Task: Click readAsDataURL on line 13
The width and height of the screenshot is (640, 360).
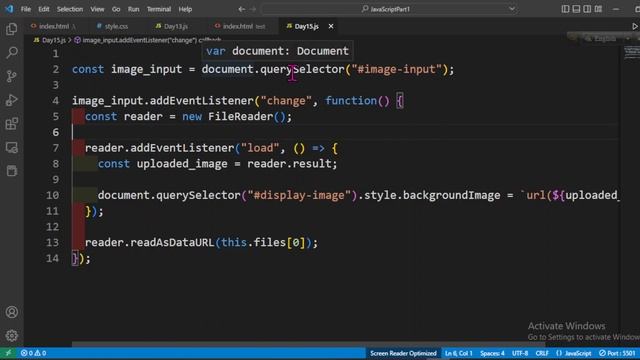Action: coord(173,242)
